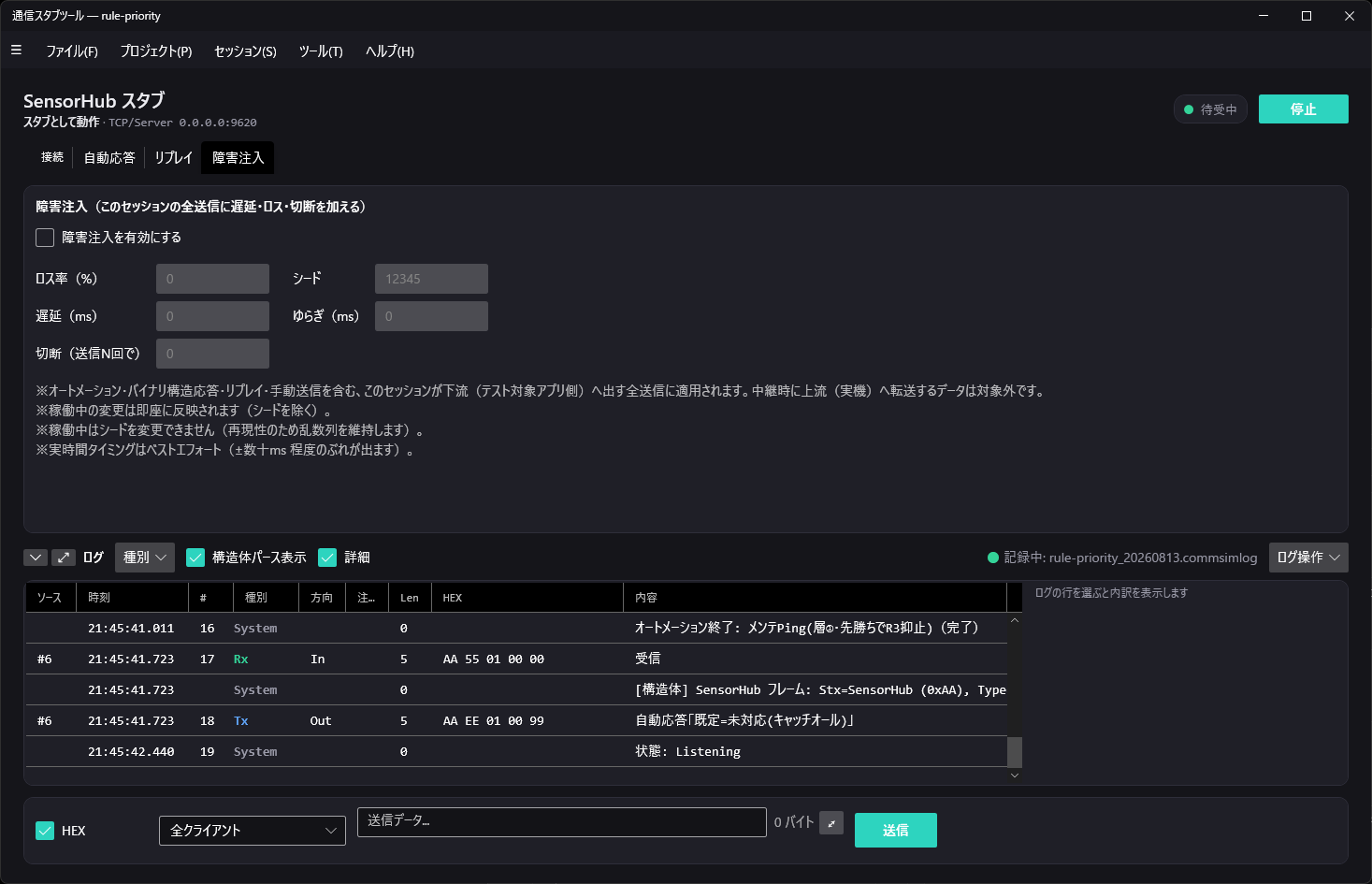The image size is (1372, 884).
Task: Click the HEX column header in log
Action: [527, 598]
